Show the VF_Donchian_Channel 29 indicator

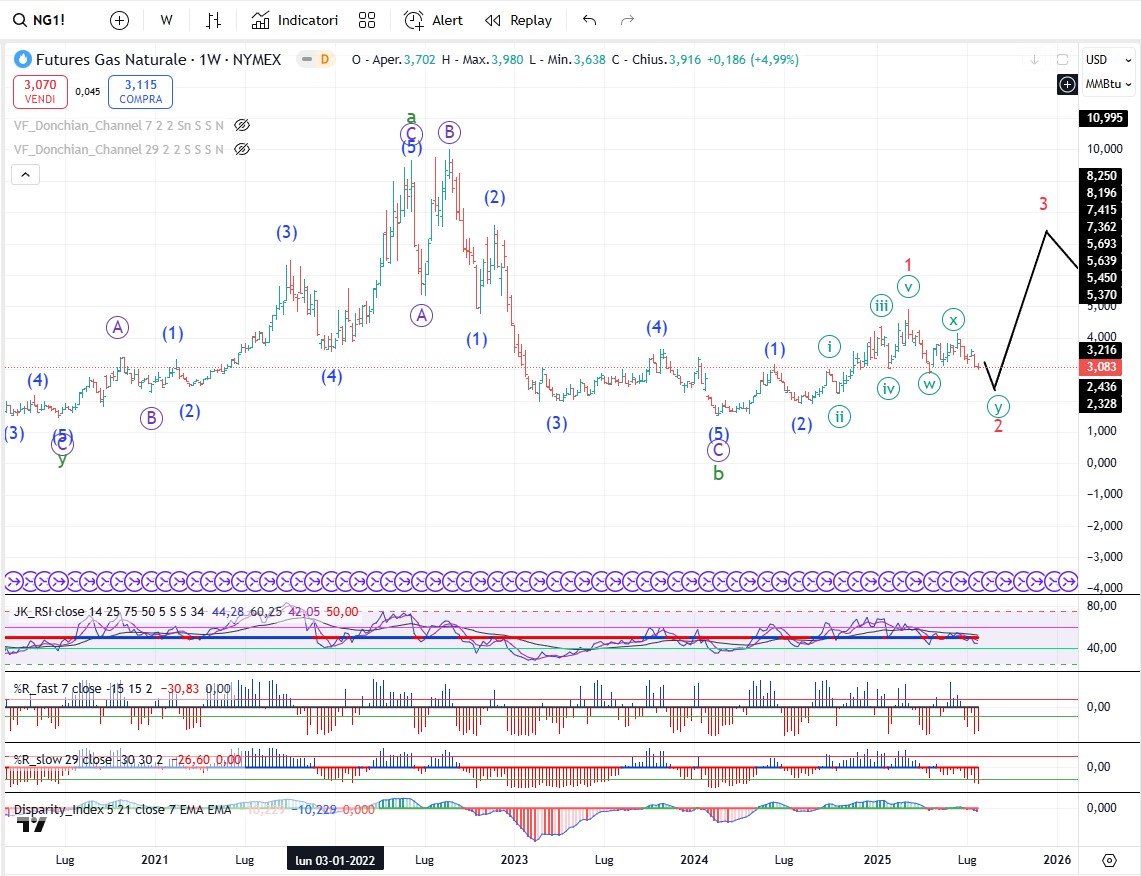[x=241, y=149]
